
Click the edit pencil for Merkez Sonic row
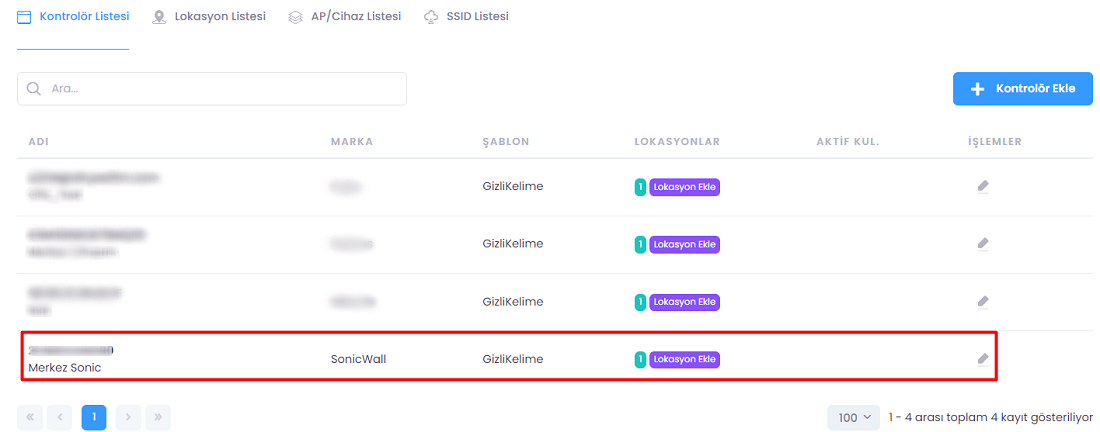pyautogui.click(x=983, y=359)
